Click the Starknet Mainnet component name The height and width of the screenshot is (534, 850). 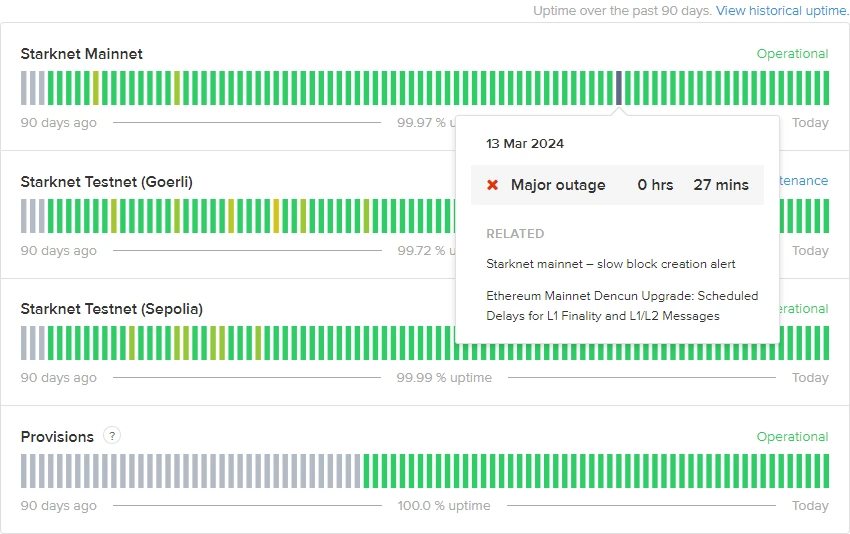tap(81, 54)
